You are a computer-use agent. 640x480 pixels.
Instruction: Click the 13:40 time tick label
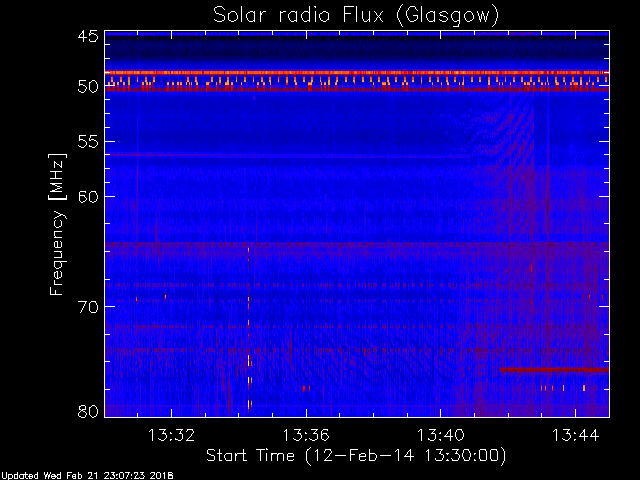point(440,435)
